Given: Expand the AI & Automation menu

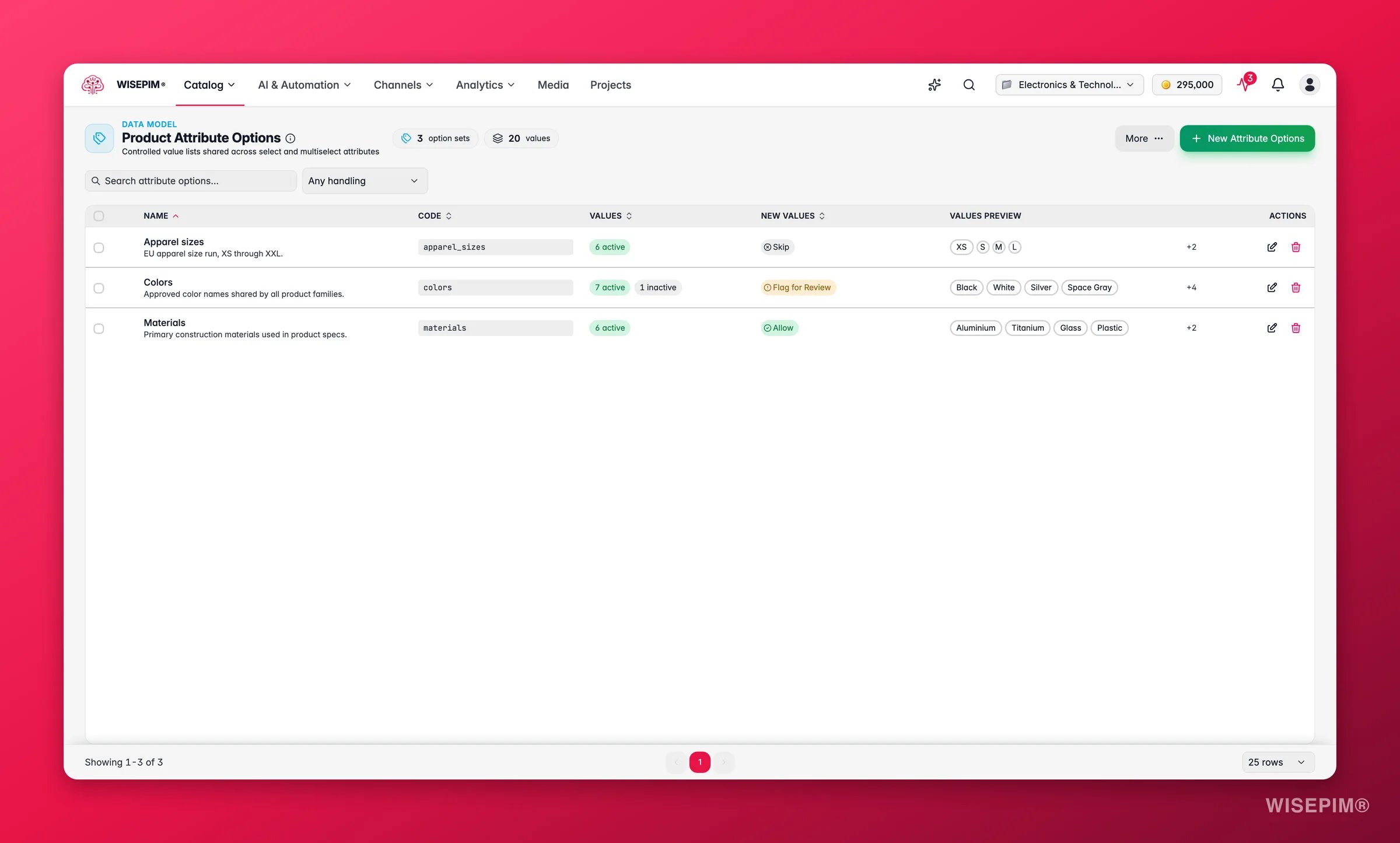Looking at the screenshot, I should click(x=304, y=85).
